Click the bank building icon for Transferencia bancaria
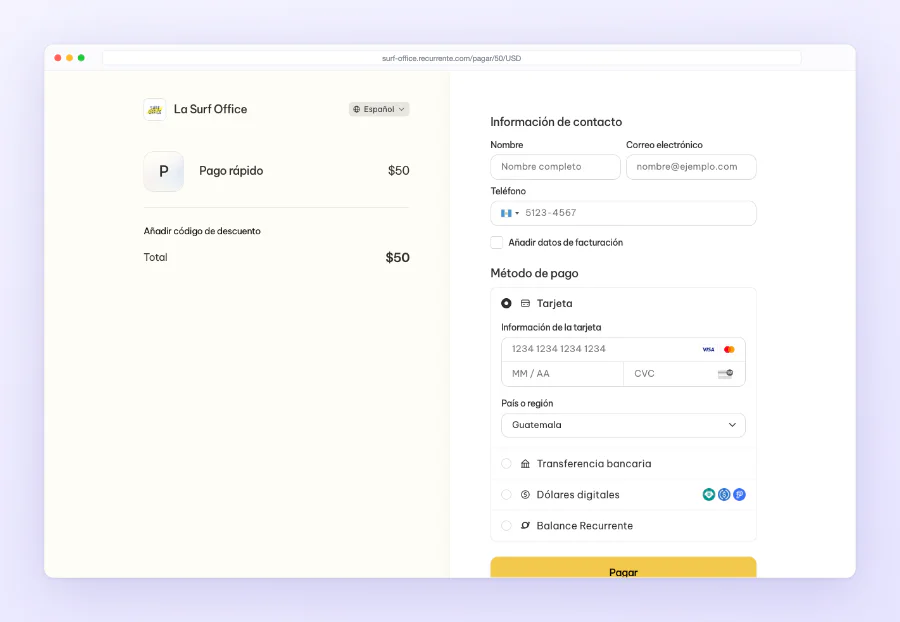 [x=525, y=464]
